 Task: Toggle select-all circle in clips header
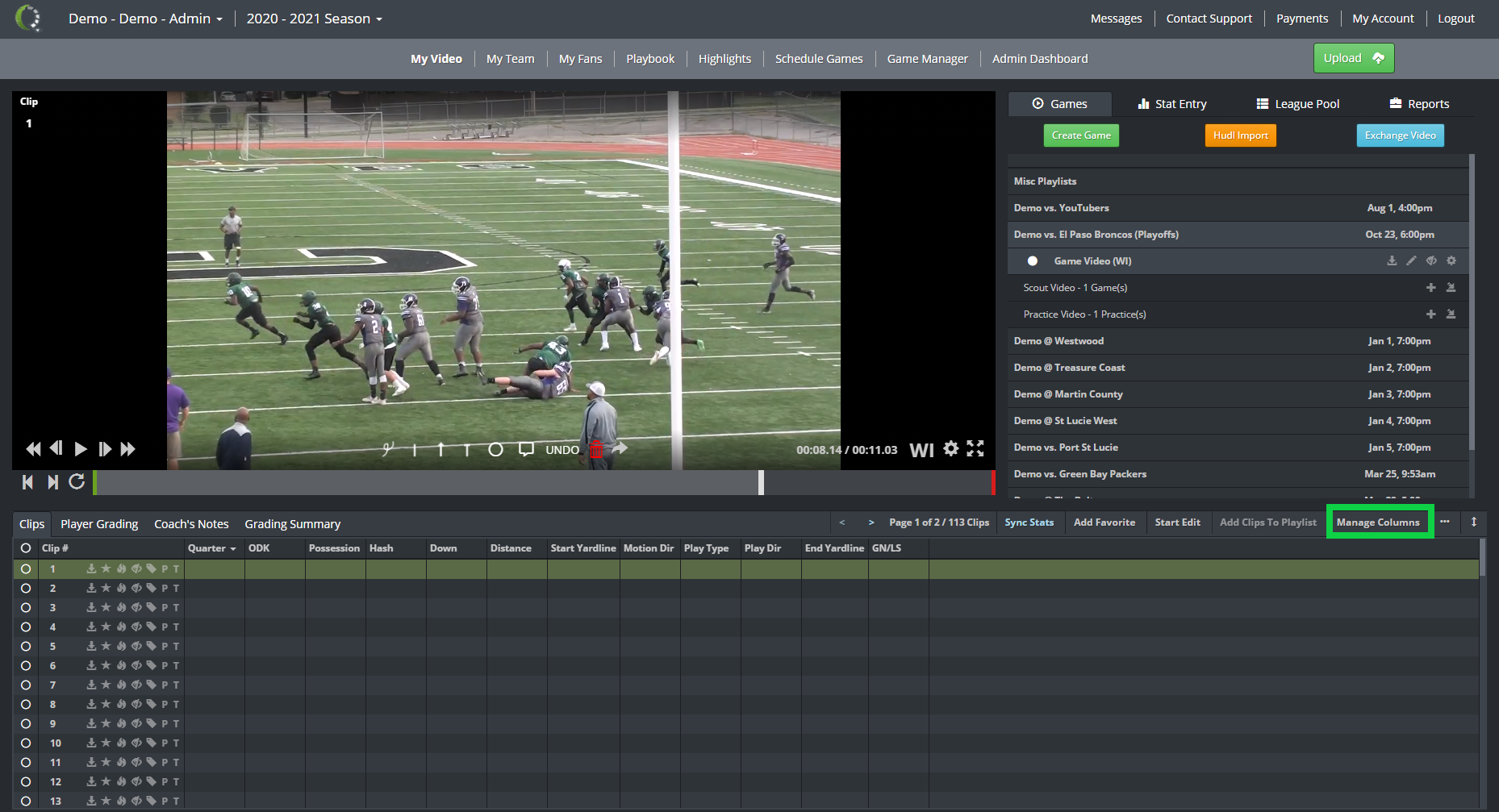point(26,548)
